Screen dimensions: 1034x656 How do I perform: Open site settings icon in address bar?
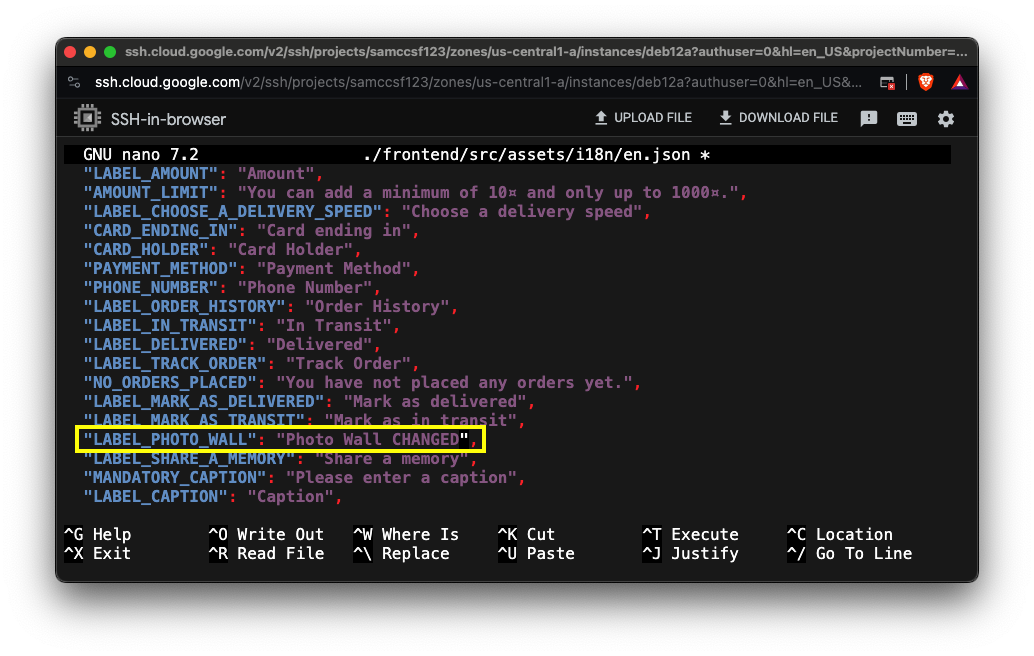pos(74,82)
